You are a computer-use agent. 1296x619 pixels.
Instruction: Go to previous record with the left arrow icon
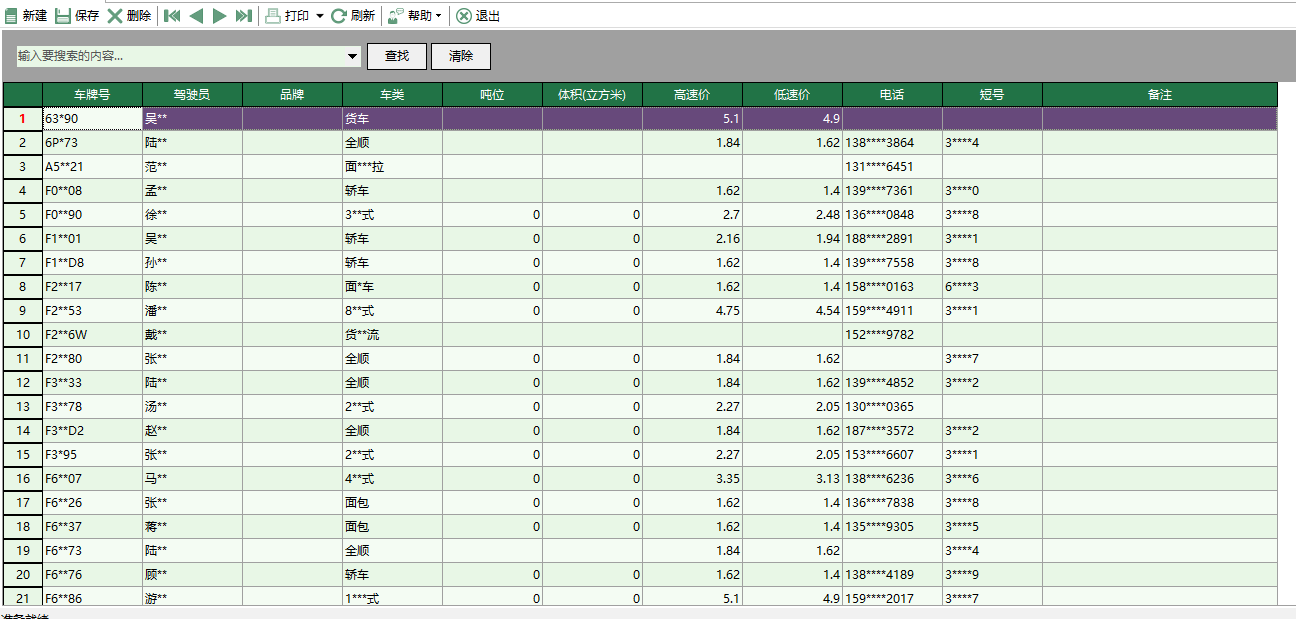pos(197,14)
